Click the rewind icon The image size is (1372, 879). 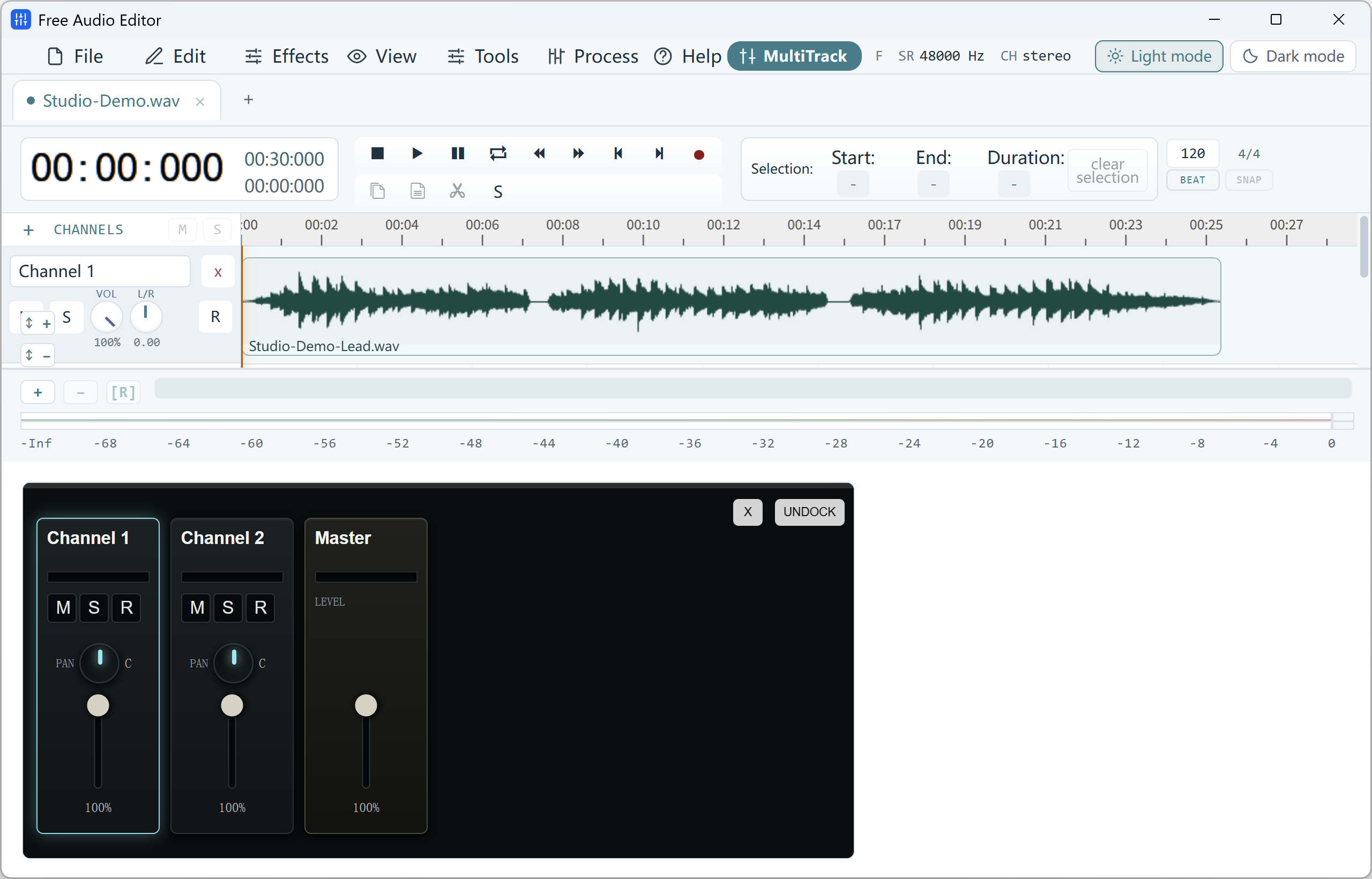(x=539, y=153)
